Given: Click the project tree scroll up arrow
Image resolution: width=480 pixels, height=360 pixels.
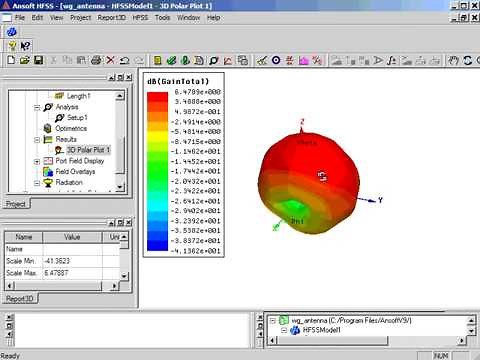Looking at the screenshot, I should coord(120,96).
